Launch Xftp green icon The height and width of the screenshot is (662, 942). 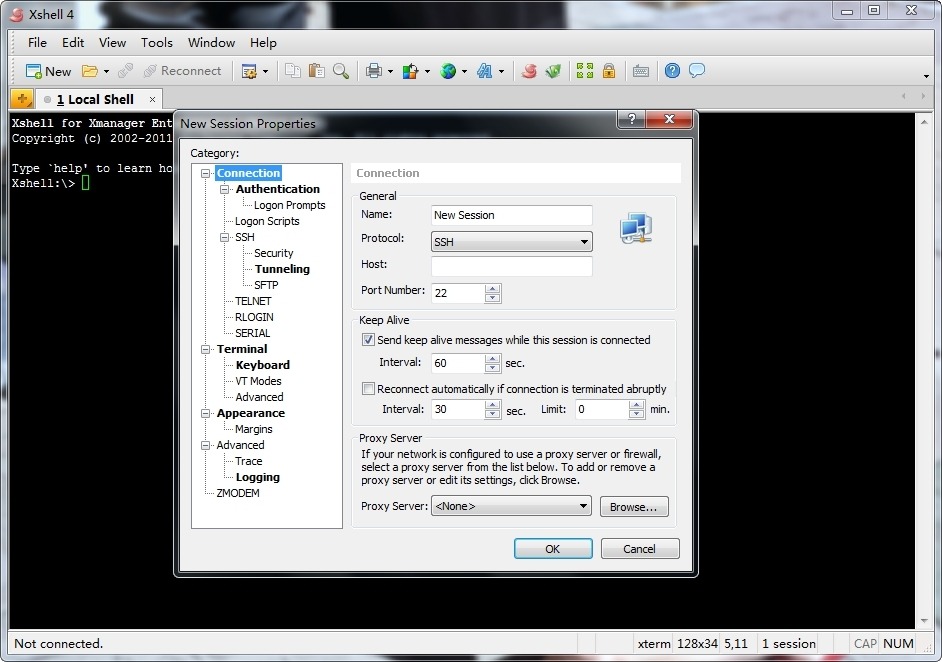click(x=553, y=71)
